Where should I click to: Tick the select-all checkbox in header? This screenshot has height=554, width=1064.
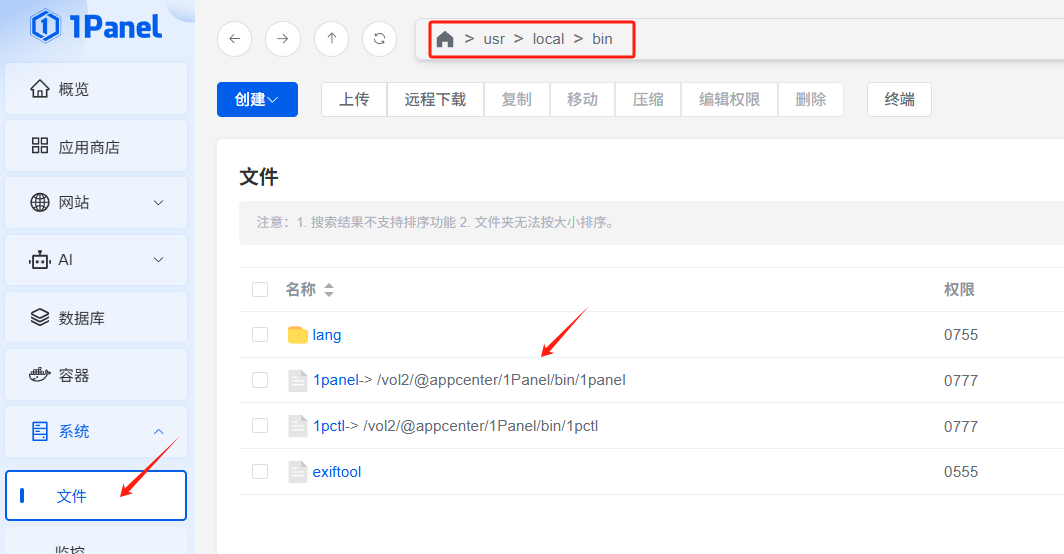point(260,289)
